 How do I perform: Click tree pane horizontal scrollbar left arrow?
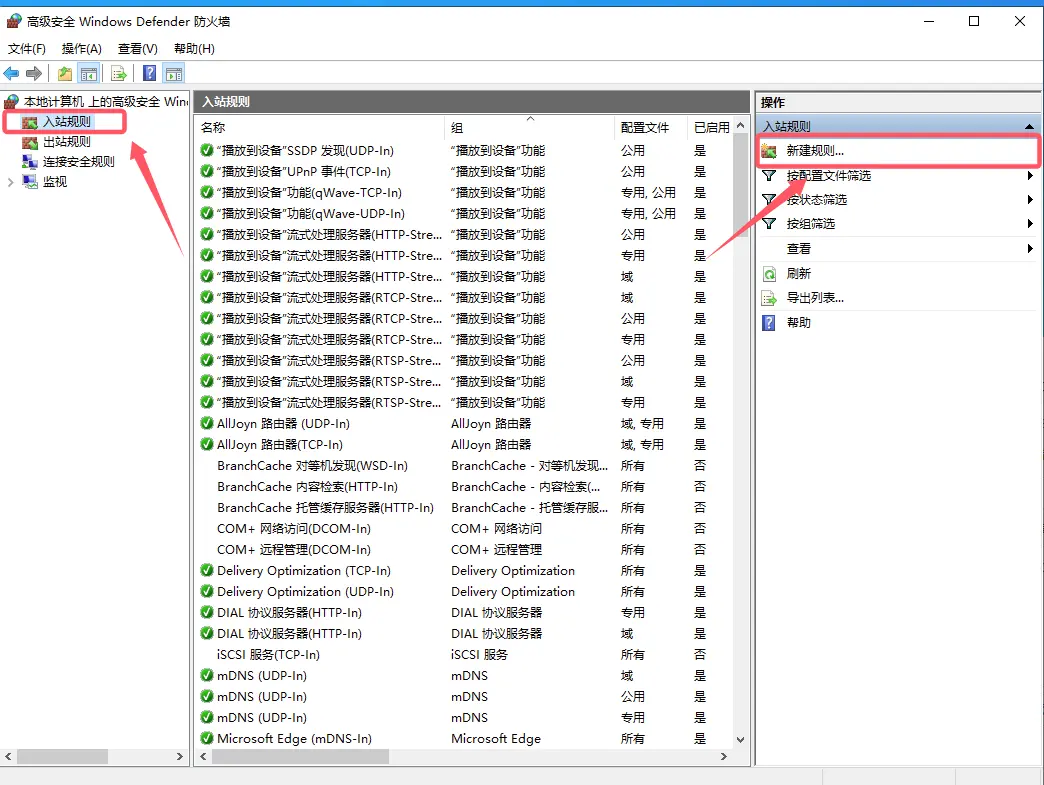tap(9, 756)
